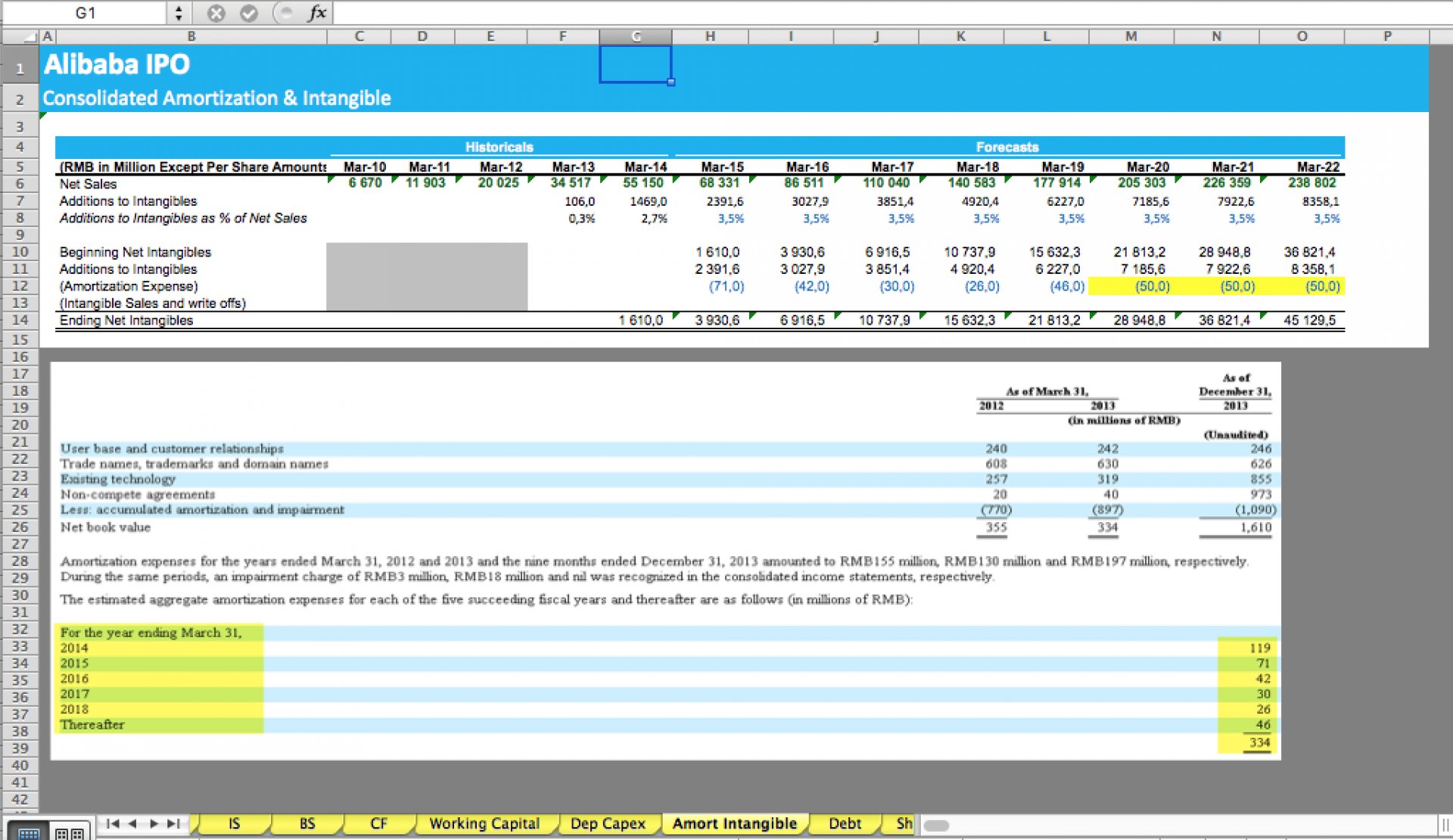Go to next sheet tab arrow
The image size is (1453, 840).
click(x=154, y=823)
